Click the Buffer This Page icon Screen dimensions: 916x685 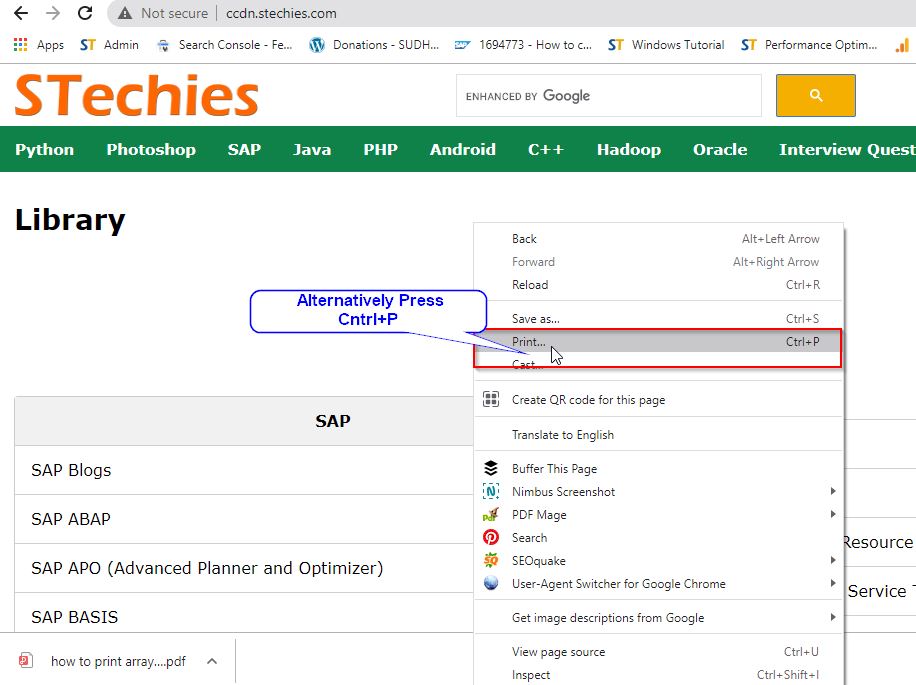(x=490, y=468)
